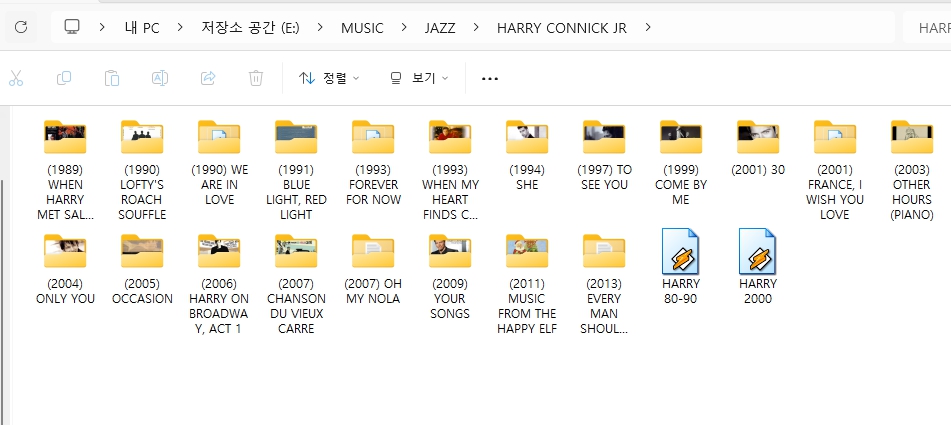Image resolution: width=951 pixels, height=425 pixels.
Task: Select (1993) FOREVER FOR NOW folder
Action: click(373, 162)
